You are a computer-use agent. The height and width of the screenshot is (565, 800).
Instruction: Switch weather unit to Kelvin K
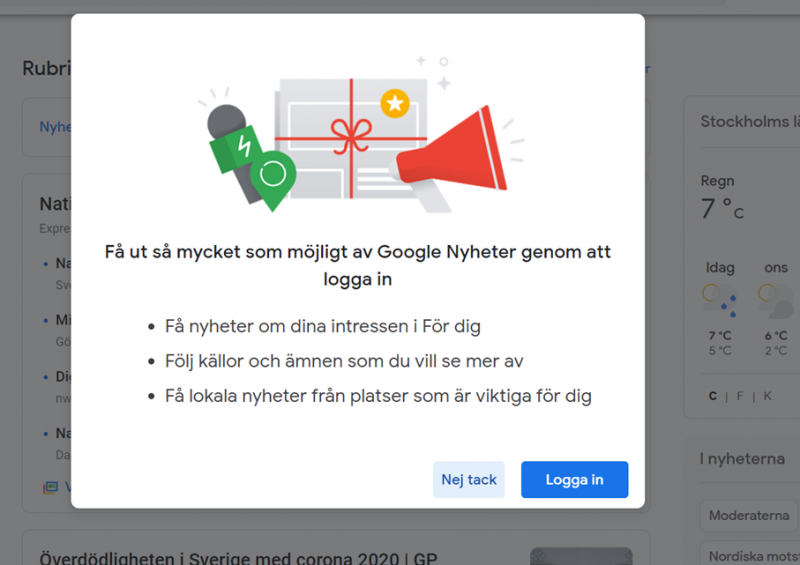[x=767, y=396]
